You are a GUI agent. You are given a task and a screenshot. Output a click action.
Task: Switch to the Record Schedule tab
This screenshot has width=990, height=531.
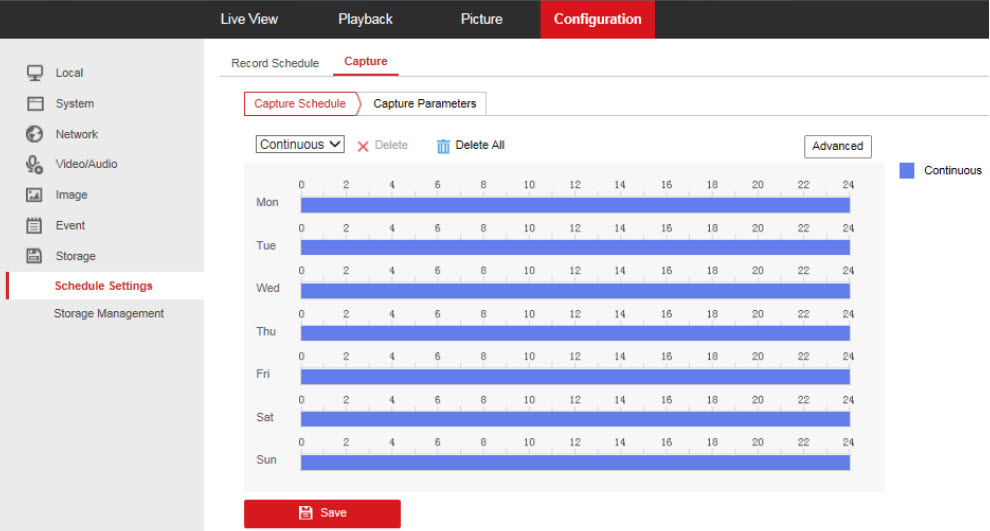coord(275,63)
